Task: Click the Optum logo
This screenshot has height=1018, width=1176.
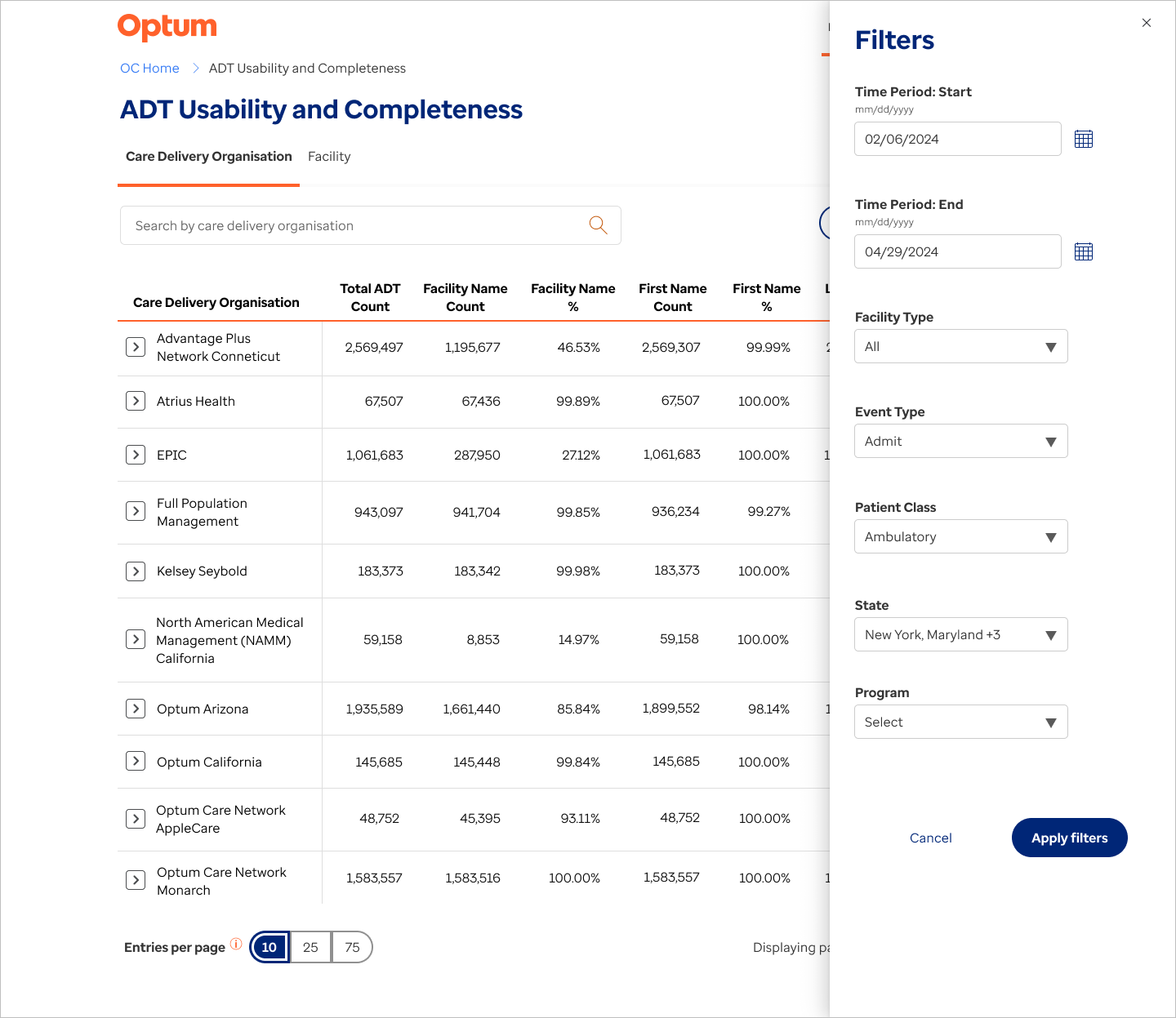Action: (167, 27)
